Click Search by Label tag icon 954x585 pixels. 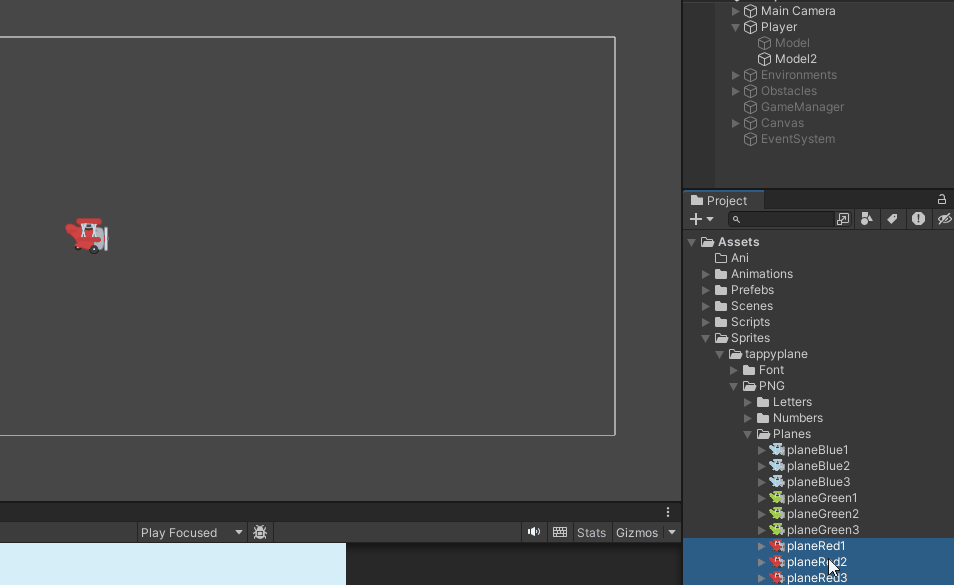click(x=893, y=219)
